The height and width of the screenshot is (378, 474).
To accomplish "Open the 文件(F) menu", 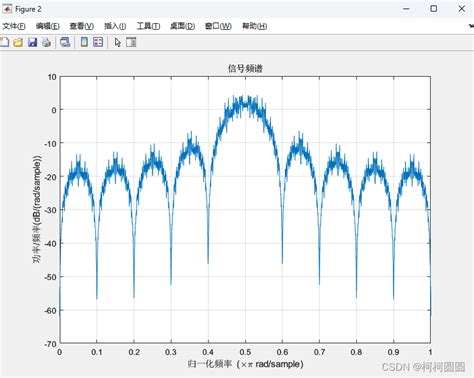I will [x=14, y=26].
